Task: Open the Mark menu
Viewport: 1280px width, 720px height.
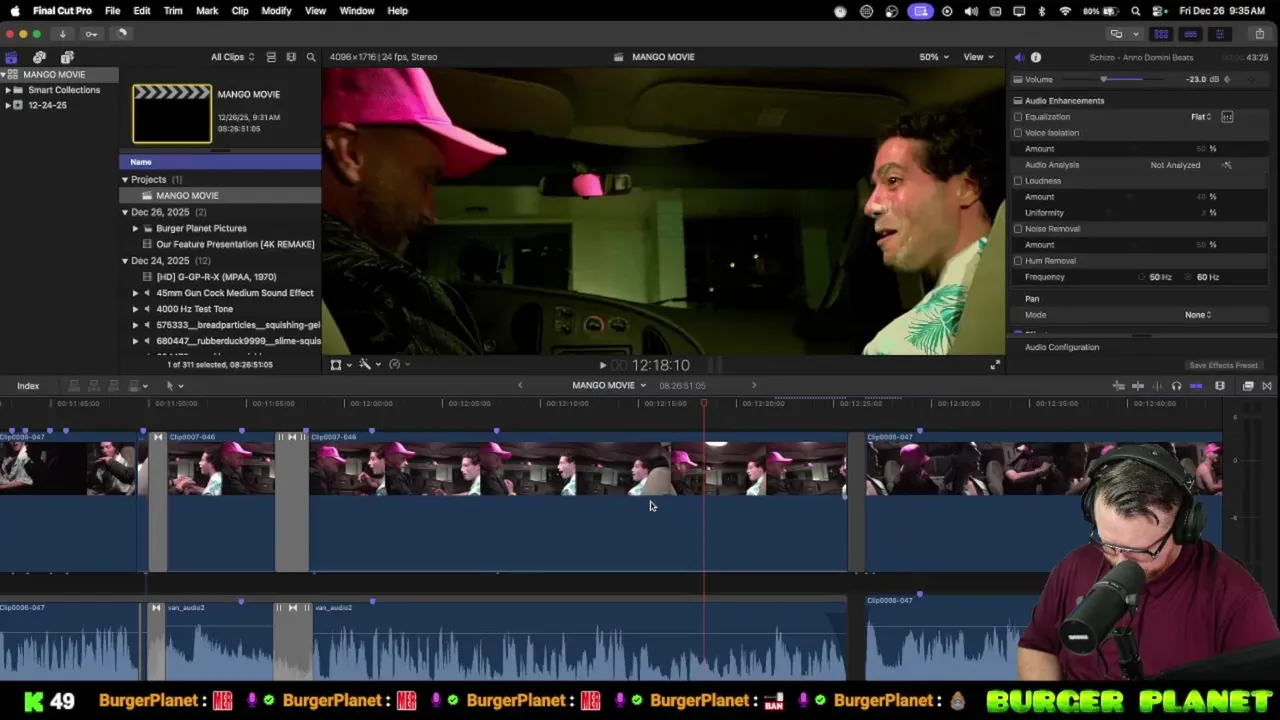Action: click(x=207, y=11)
